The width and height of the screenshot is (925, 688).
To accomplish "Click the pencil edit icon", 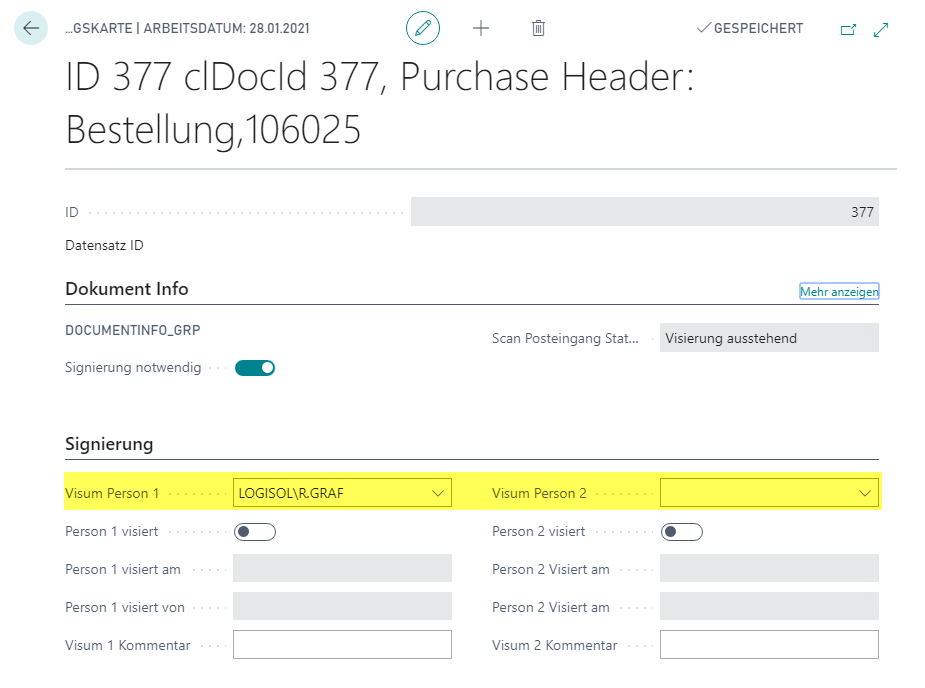I will [422, 28].
